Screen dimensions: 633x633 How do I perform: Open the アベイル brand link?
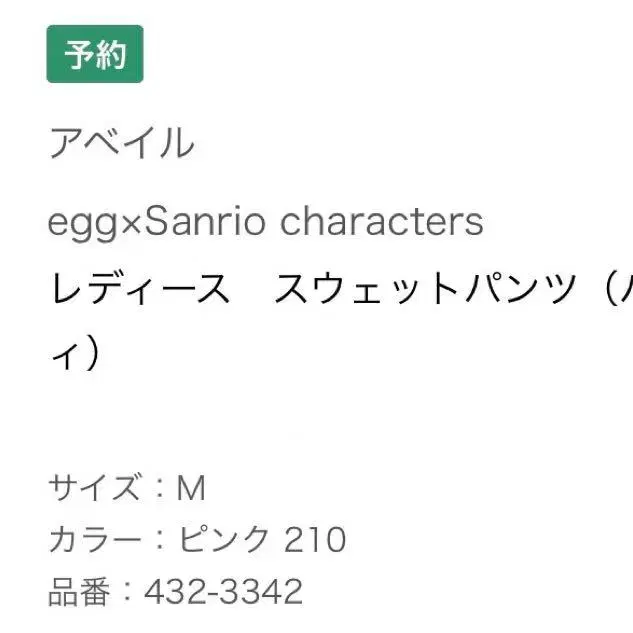click(x=122, y=143)
